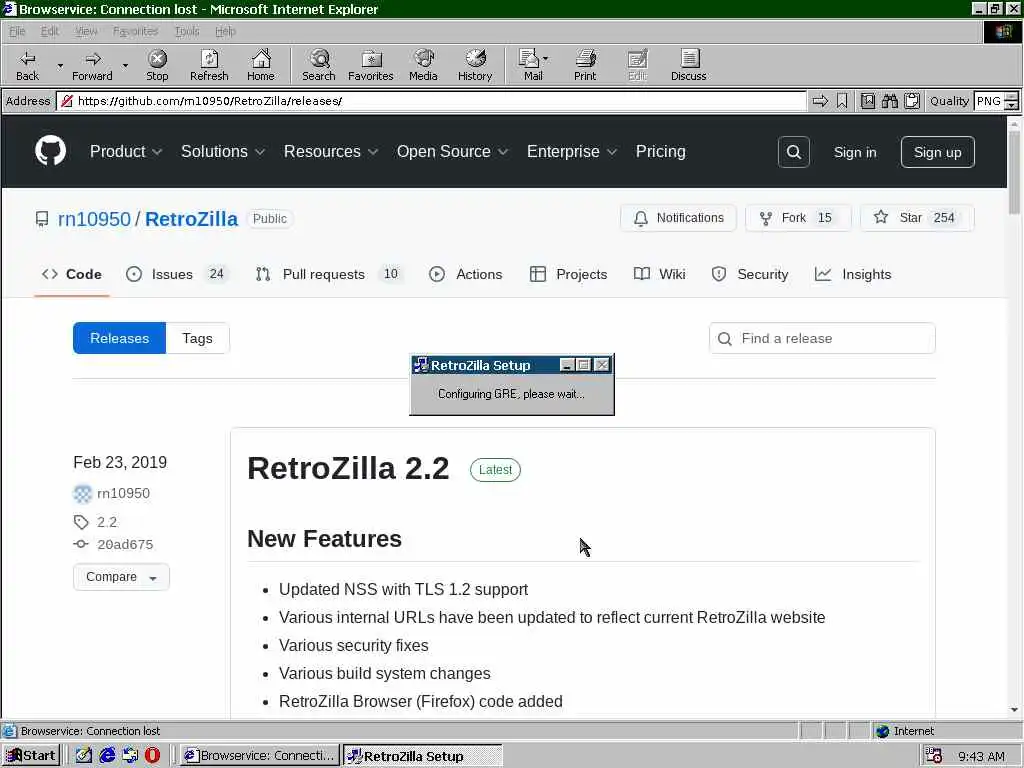1024x768 pixels.
Task: Click the Sign up button
Action: pos(937,152)
